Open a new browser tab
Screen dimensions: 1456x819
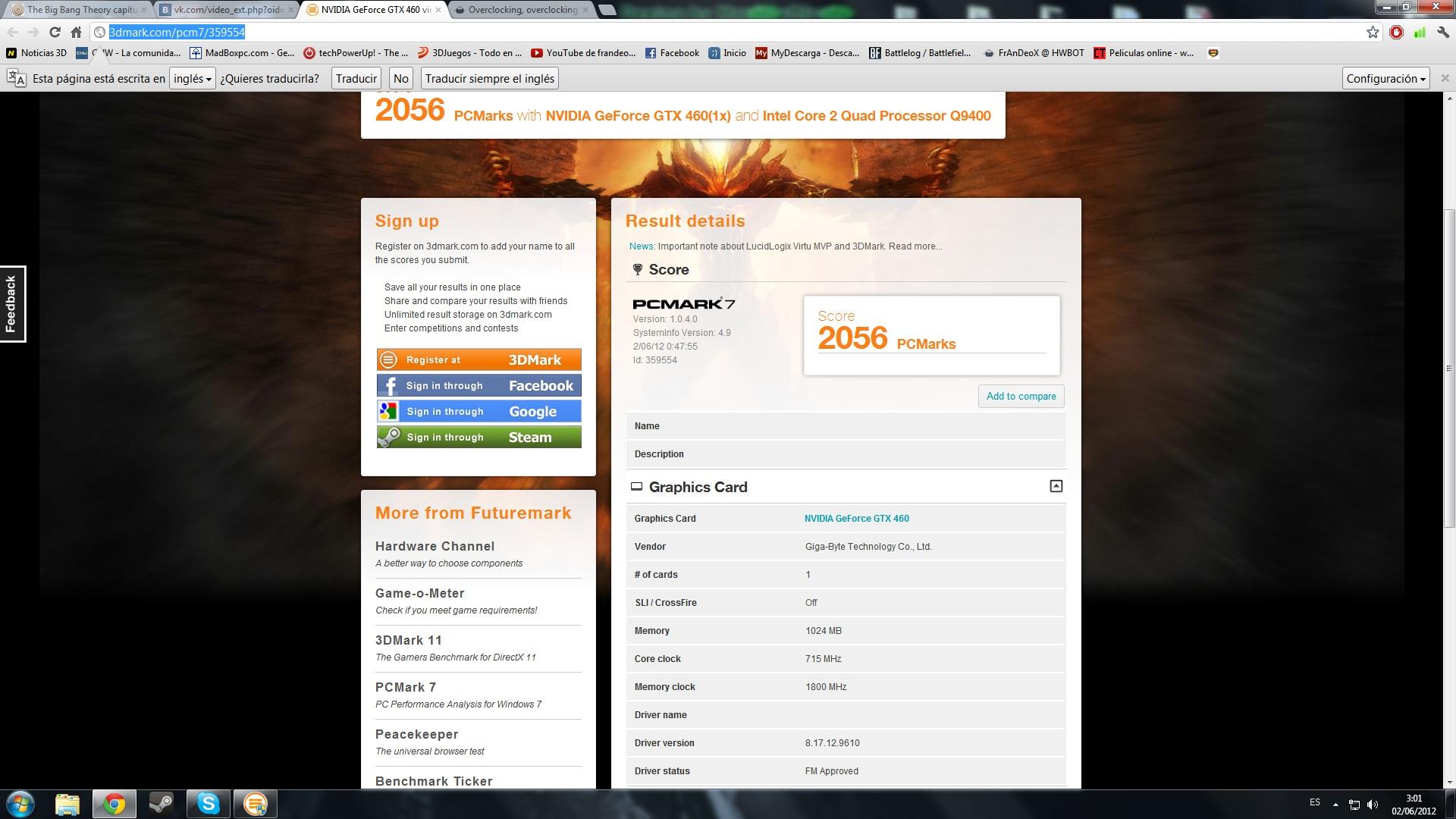607,10
